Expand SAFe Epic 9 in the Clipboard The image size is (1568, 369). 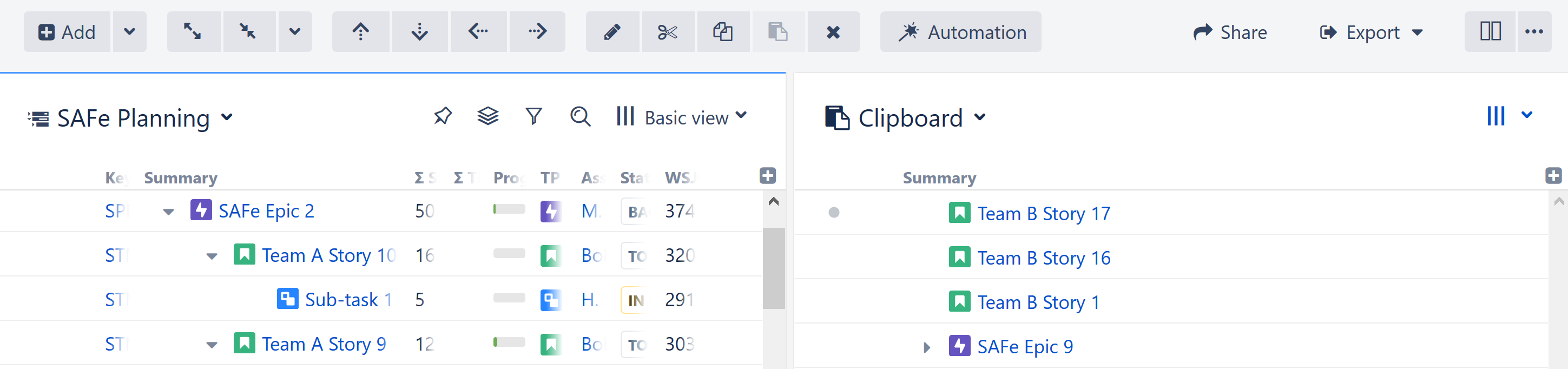[927, 346]
